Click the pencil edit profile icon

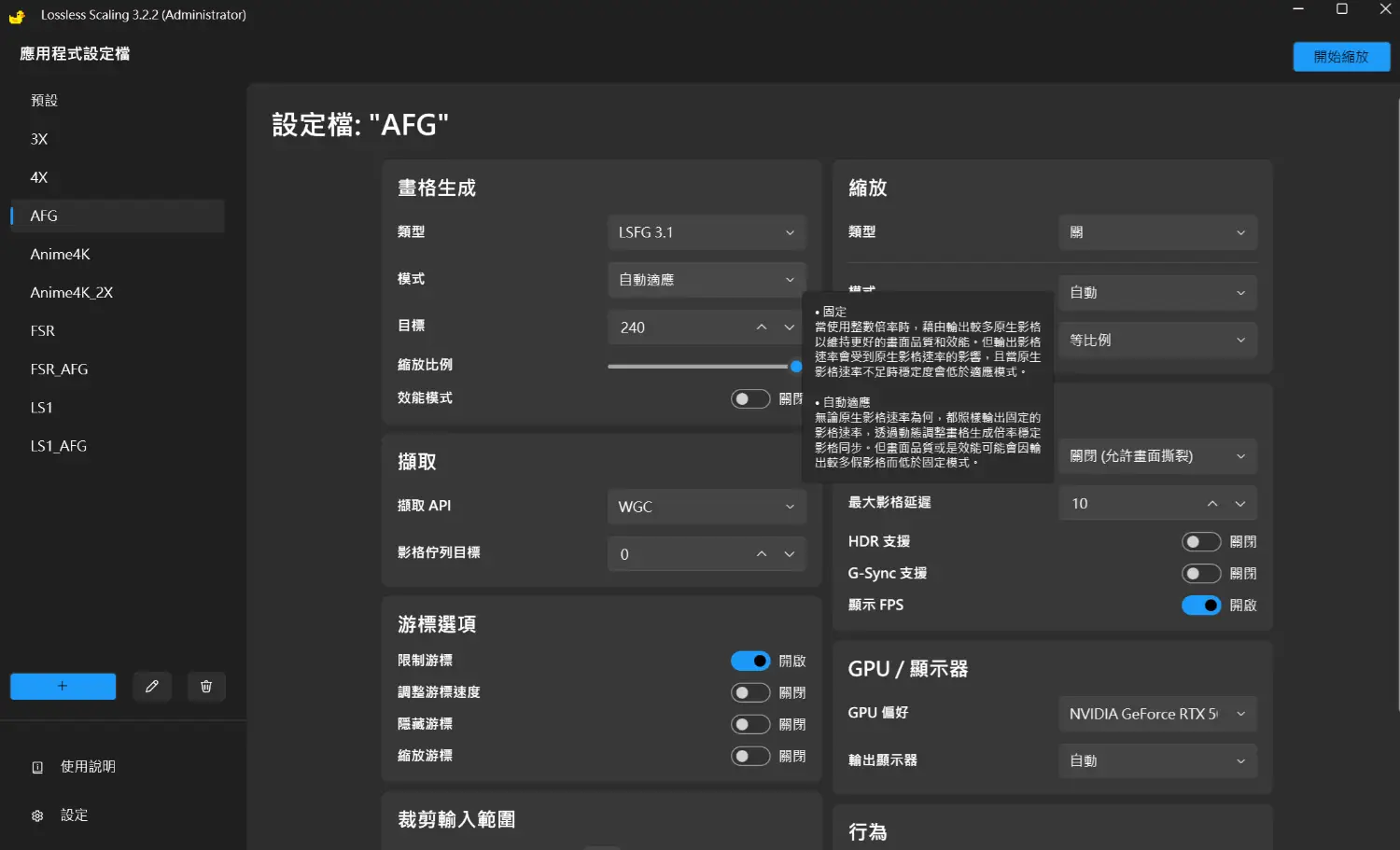pyautogui.click(x=152, y=687)
